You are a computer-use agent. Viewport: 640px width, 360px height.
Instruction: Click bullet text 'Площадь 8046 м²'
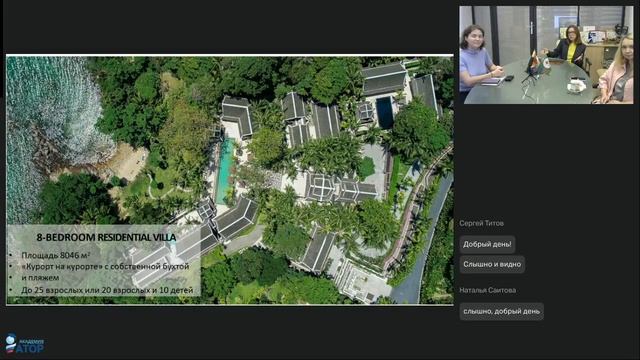click(56, 256)
